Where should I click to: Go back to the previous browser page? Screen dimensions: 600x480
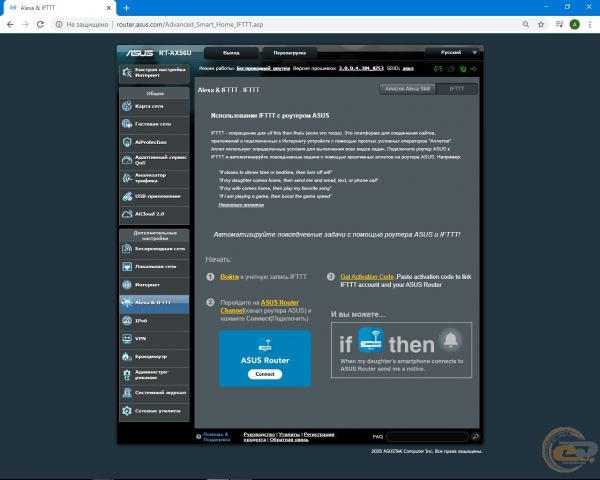point(10,24)
